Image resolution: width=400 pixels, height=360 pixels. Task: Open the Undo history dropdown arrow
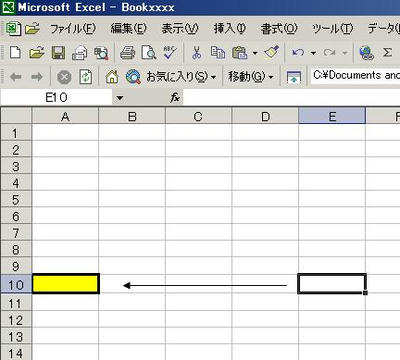(313, 53)
